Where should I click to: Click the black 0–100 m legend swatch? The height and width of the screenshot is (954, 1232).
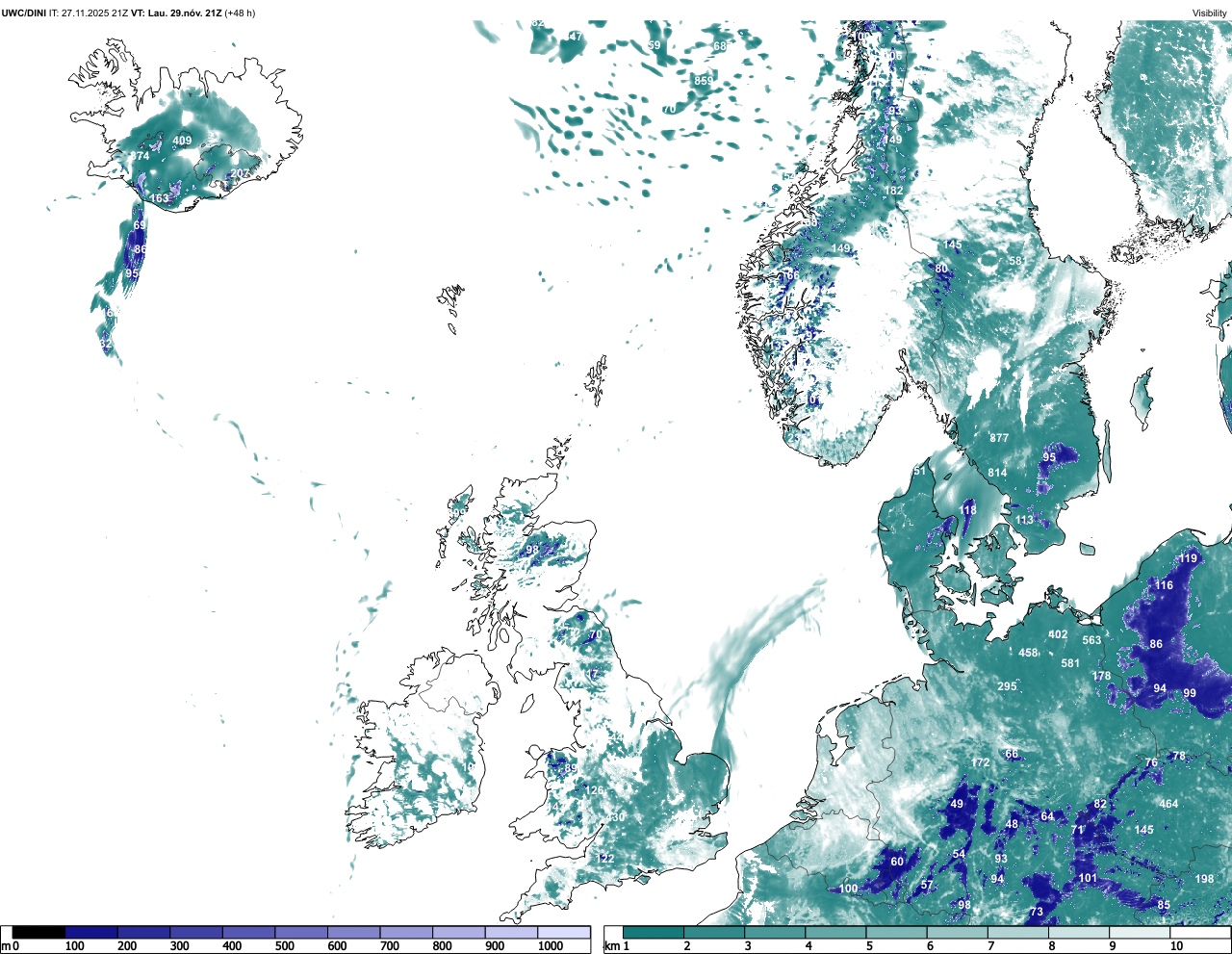point(39,932)
